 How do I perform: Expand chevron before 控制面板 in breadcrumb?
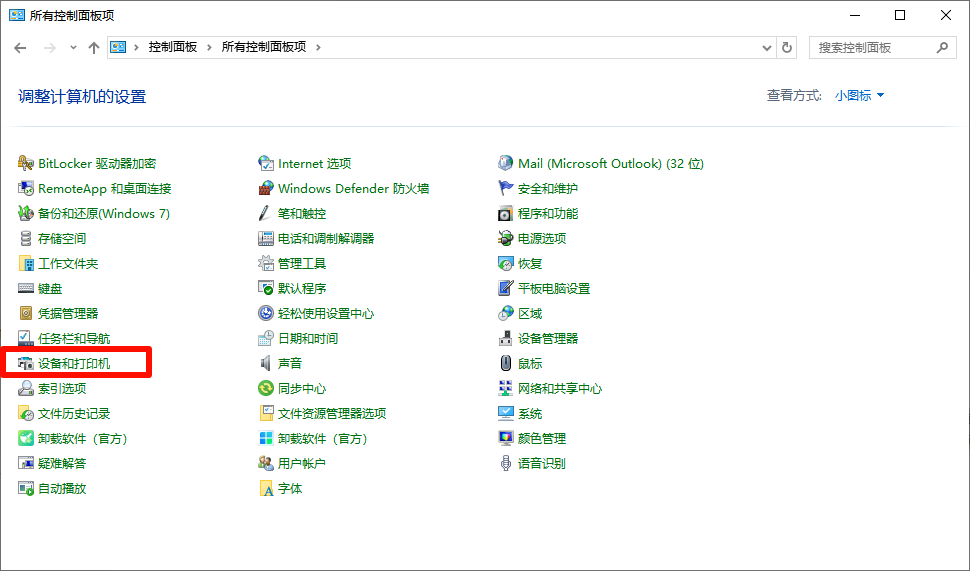click(136, 47)
